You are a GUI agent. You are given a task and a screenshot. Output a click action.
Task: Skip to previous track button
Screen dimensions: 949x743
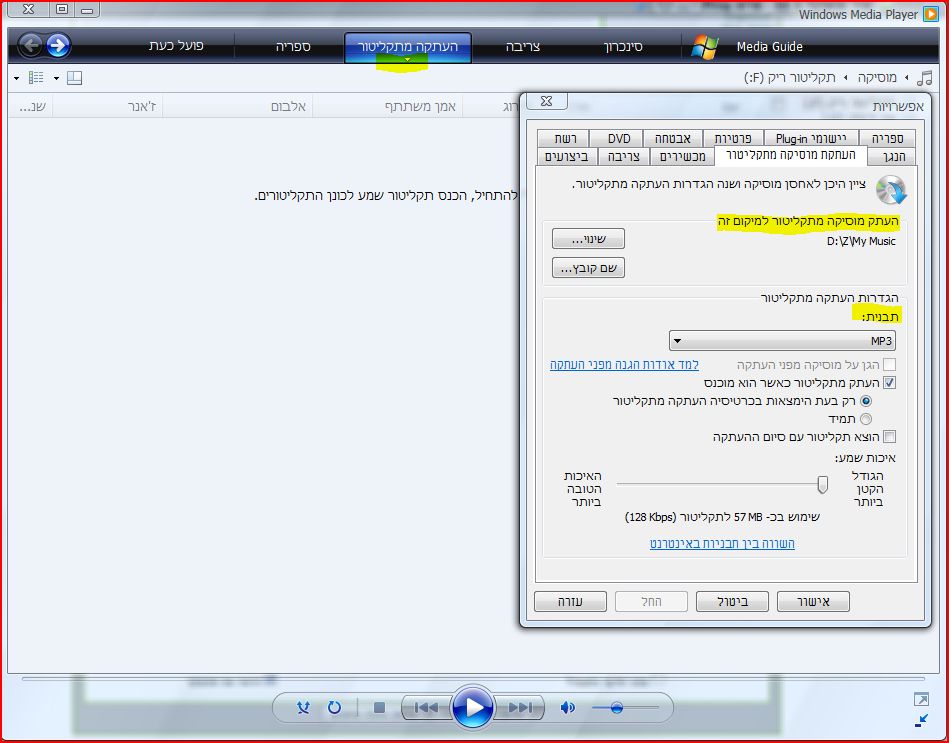point(426,707)
